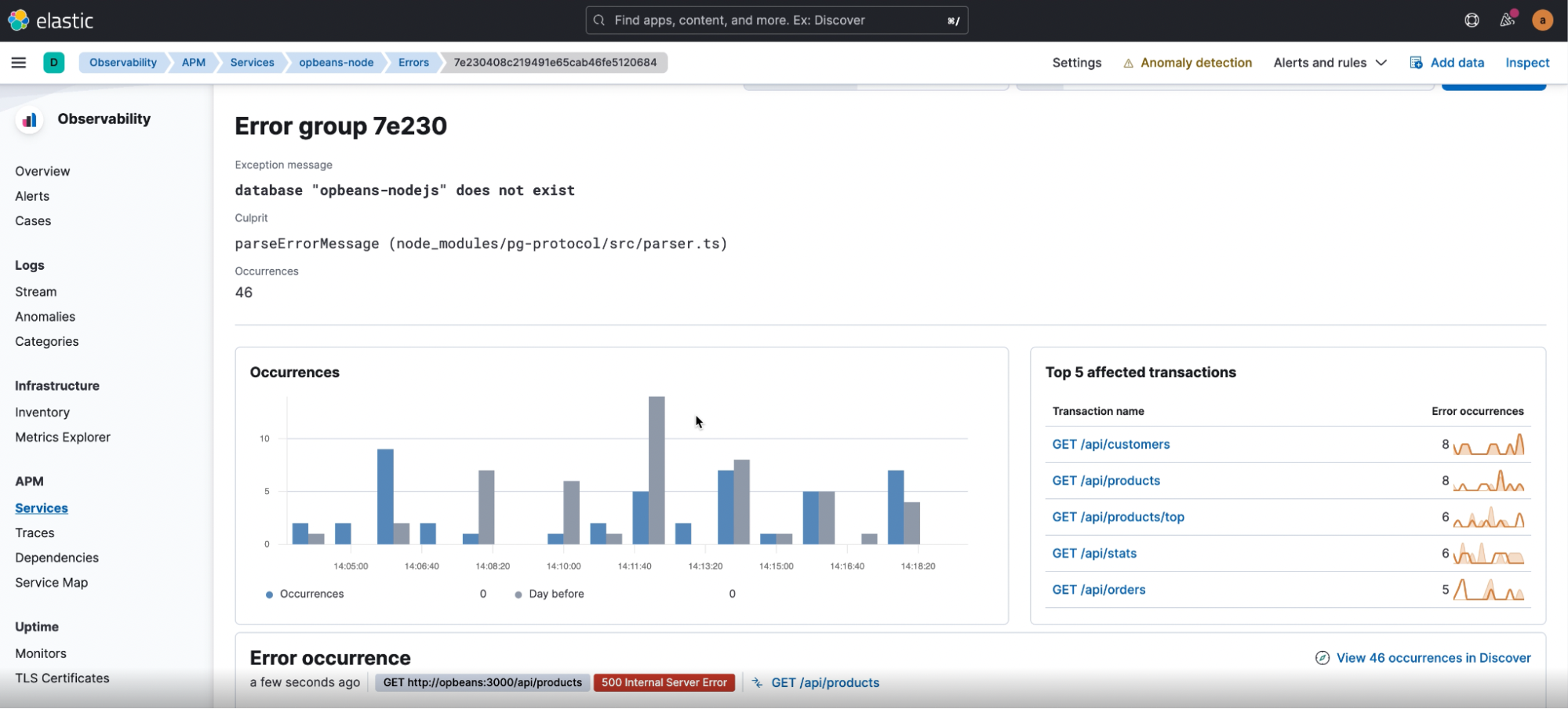
Task: Open GET /api/products transaction in table
Action: pos(1106,481)
